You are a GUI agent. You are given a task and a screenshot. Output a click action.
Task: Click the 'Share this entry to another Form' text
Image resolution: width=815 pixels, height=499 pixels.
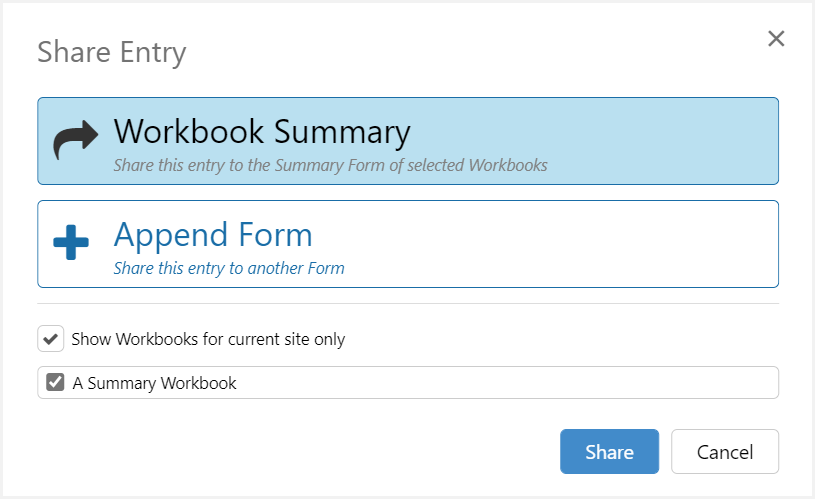click(229, 268)
